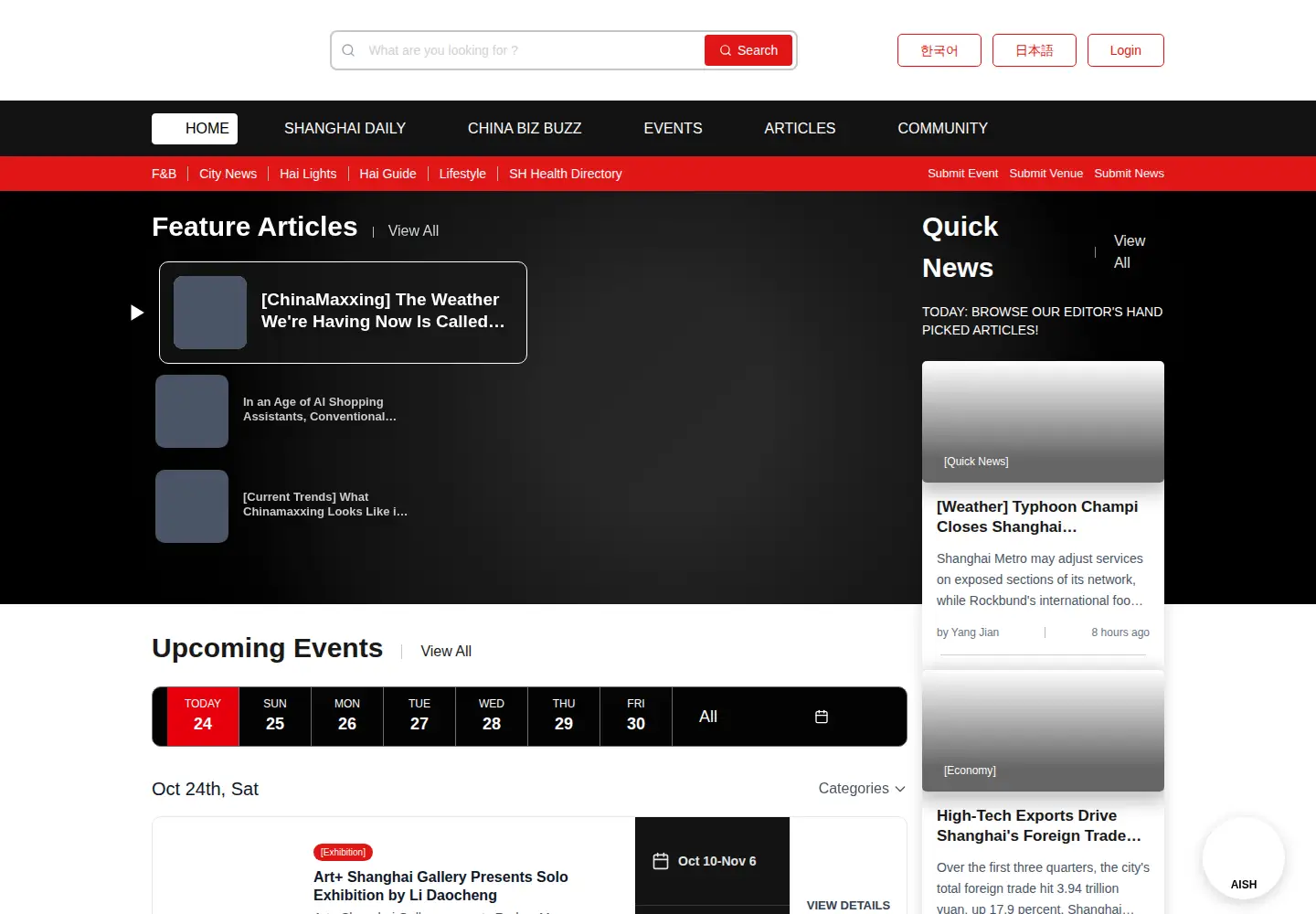Open the AISH chat bubble
Image resolution: width=1316 pixels, height=914 pixels.
[x=1244, y=858]
